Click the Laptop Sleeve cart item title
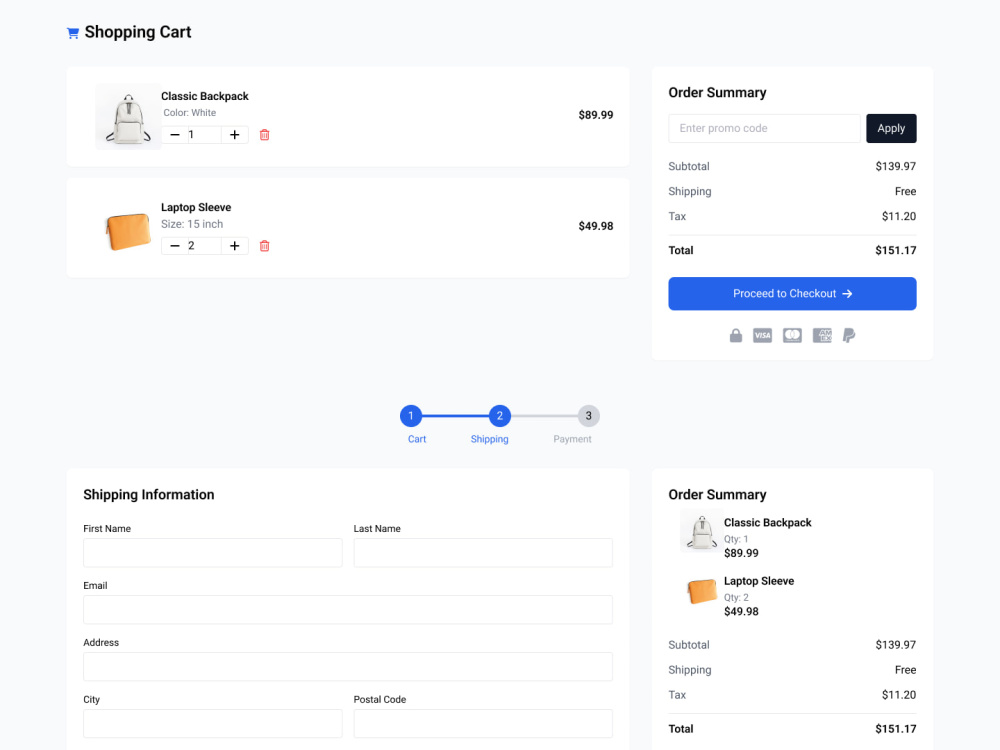This screenshot has height=750, width=1000. [x=196, y=207]
